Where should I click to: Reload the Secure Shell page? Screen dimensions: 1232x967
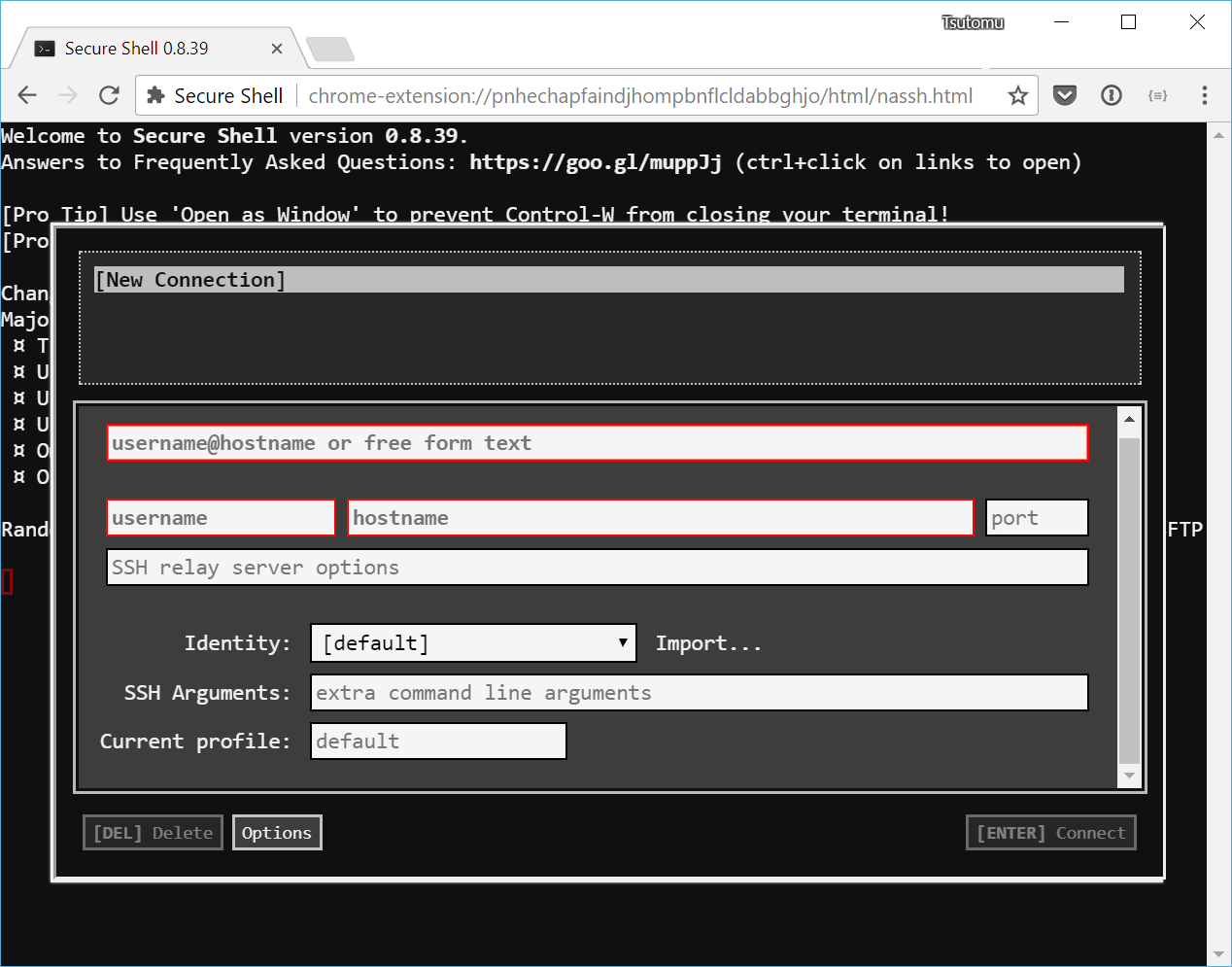point(109,95)
